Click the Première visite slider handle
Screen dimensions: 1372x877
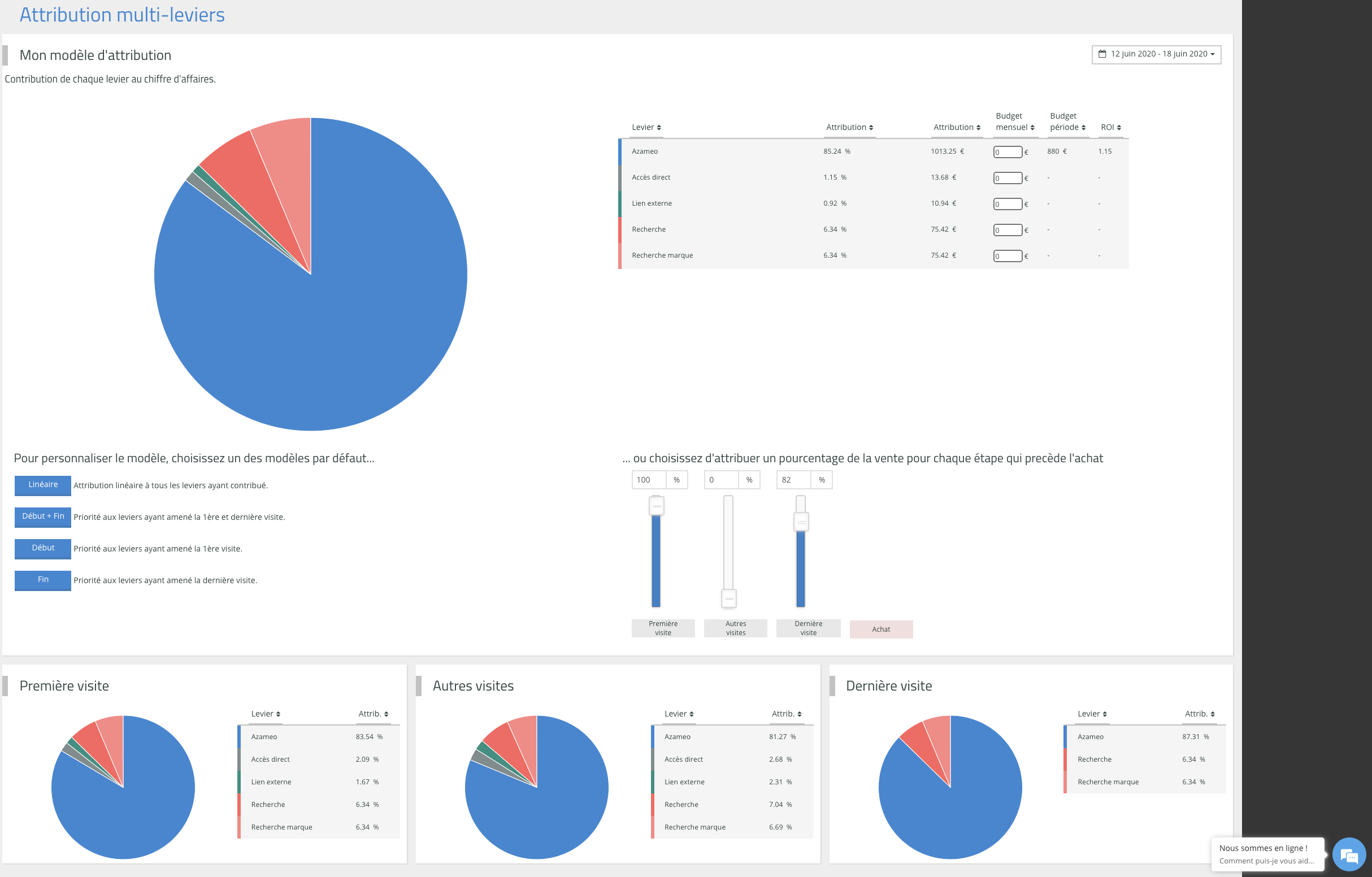[x=657, y=505]
